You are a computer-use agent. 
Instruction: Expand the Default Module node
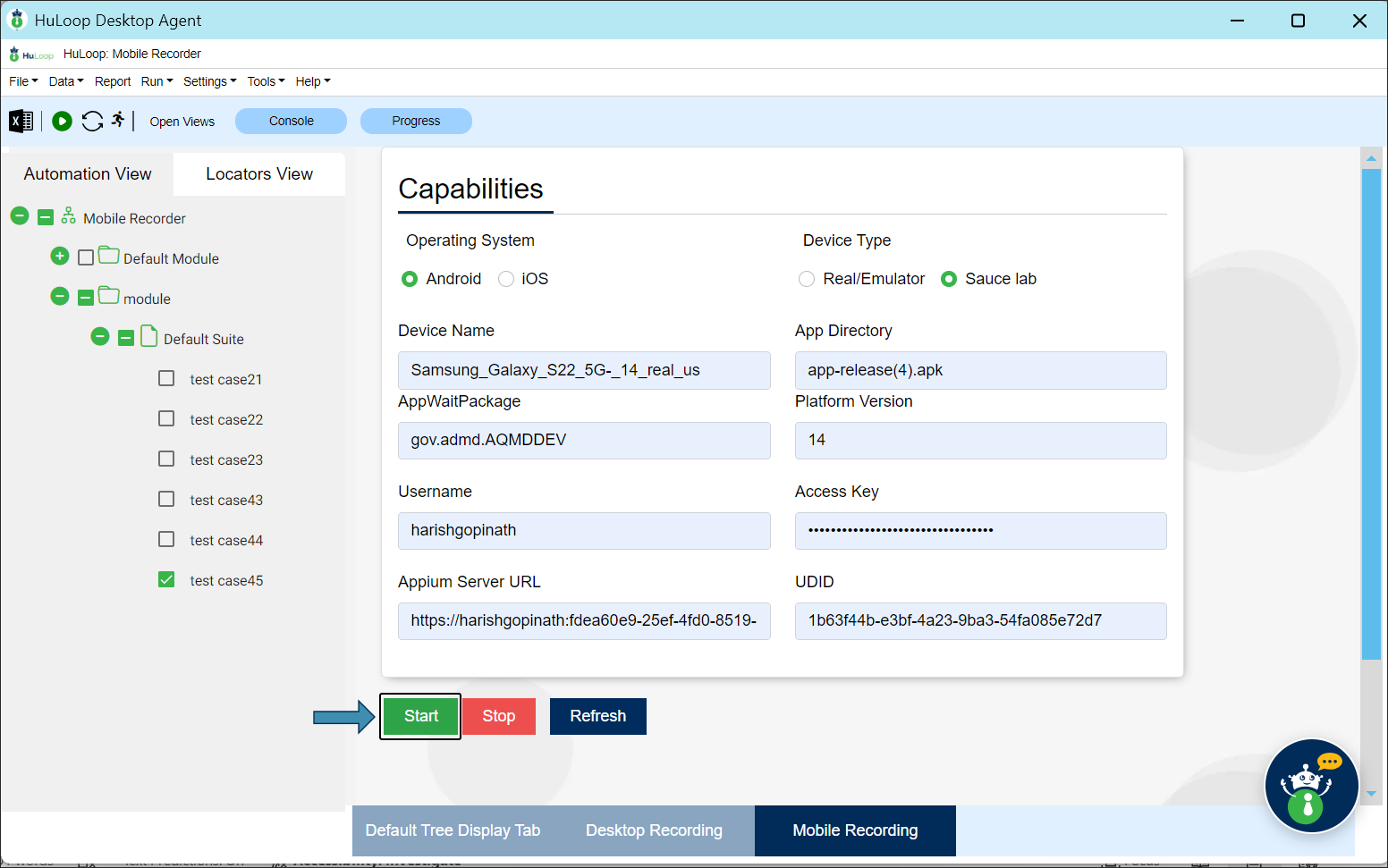[x=60, y=256]
